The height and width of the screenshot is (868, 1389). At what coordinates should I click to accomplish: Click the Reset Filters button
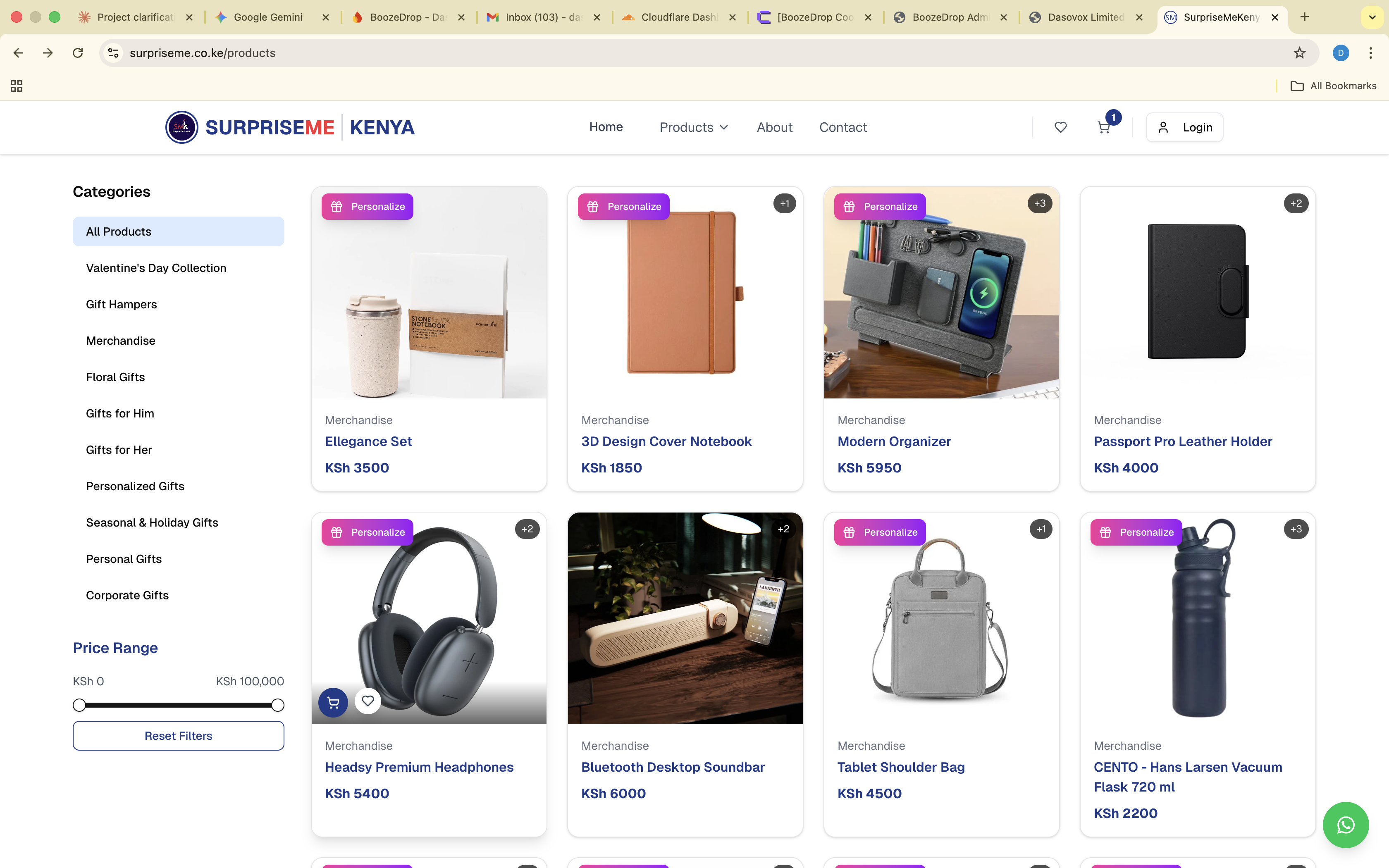179,736
